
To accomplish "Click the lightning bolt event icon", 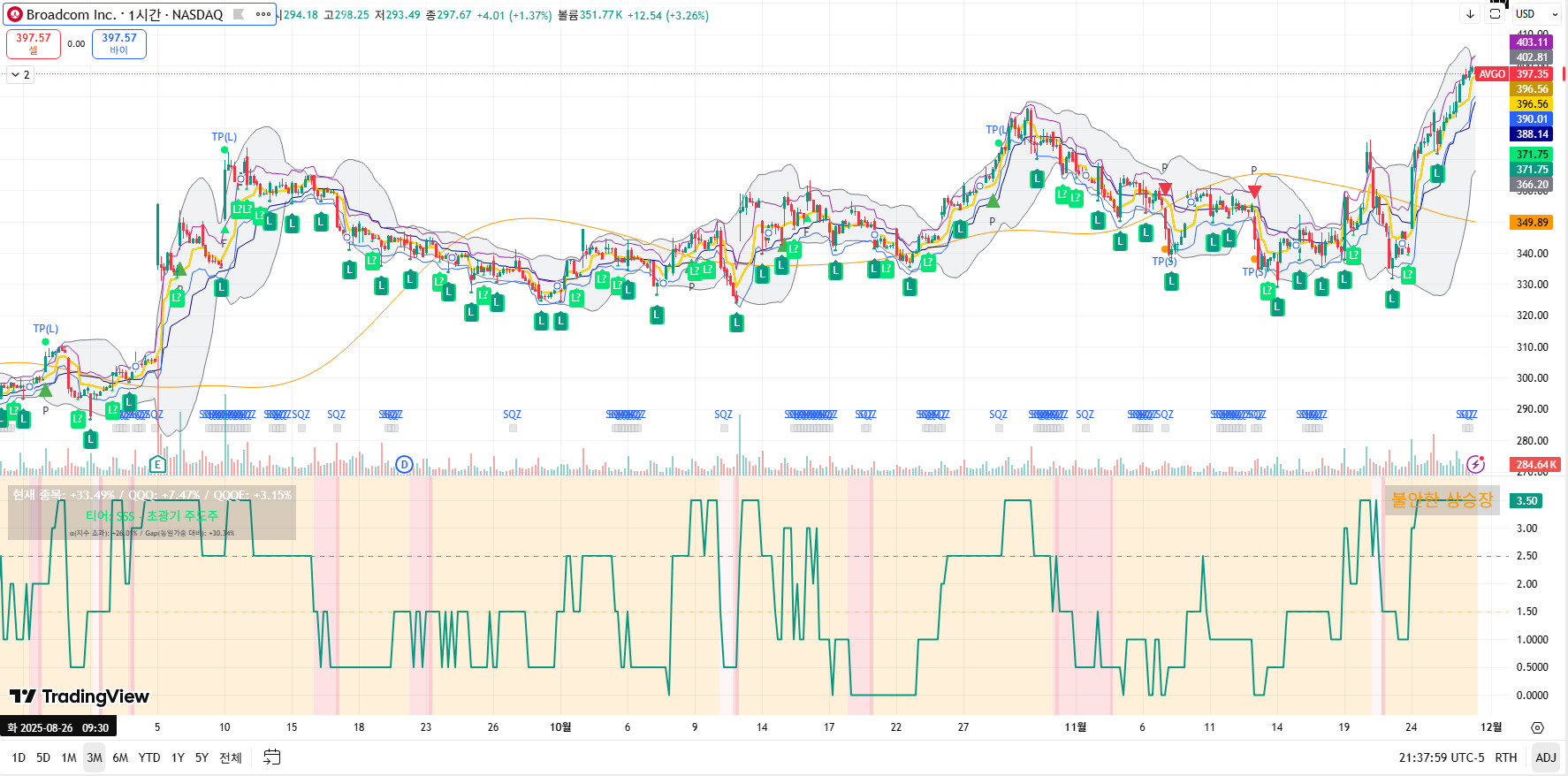I will pos(1475,464).
